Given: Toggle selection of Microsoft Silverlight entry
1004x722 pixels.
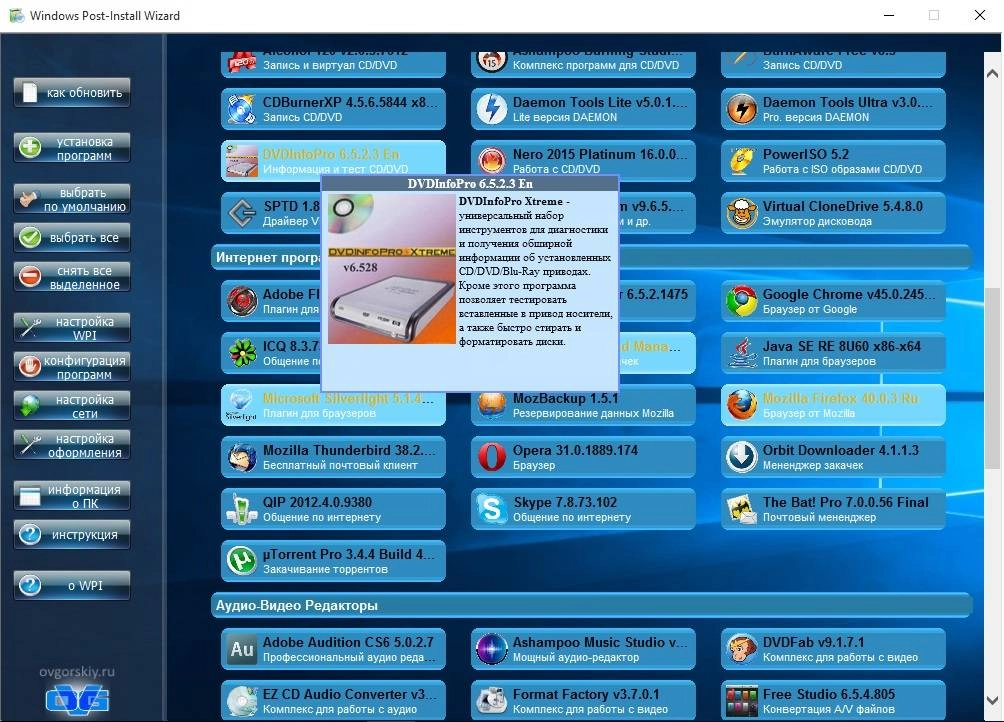Looking at the screenshot, I should coord(333,405).
